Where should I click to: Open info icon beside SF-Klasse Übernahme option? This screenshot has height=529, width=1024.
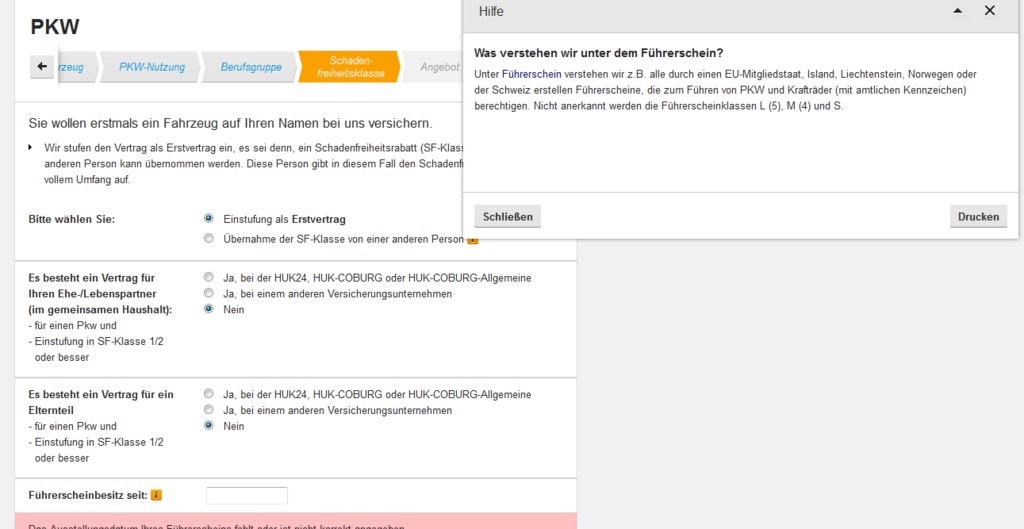click(x=473, y=240)
